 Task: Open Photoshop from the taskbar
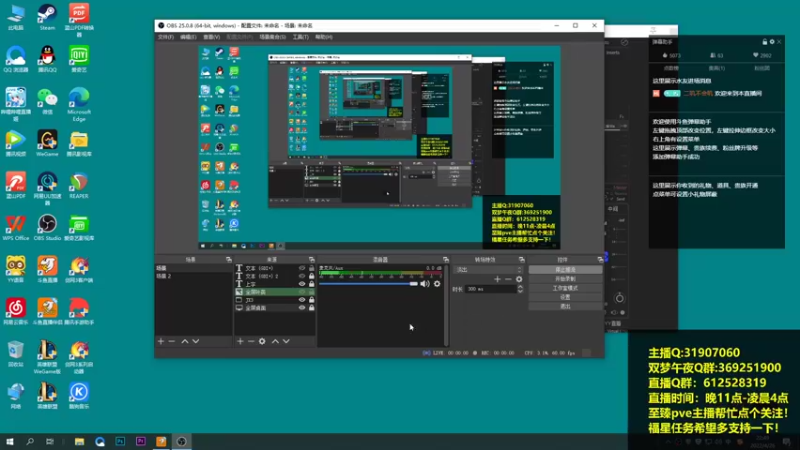(120, 441)
